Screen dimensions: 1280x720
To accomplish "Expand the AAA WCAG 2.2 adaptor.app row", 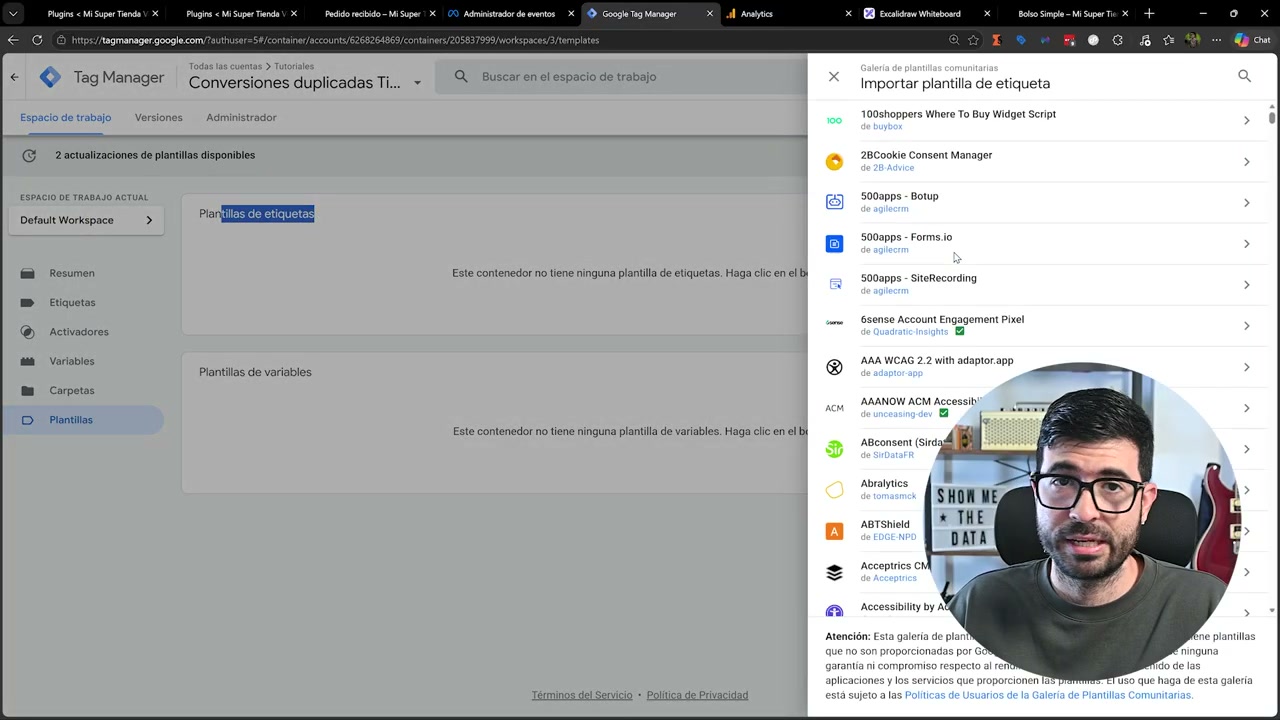I will pyautogui.click(x=1246, y=367).
